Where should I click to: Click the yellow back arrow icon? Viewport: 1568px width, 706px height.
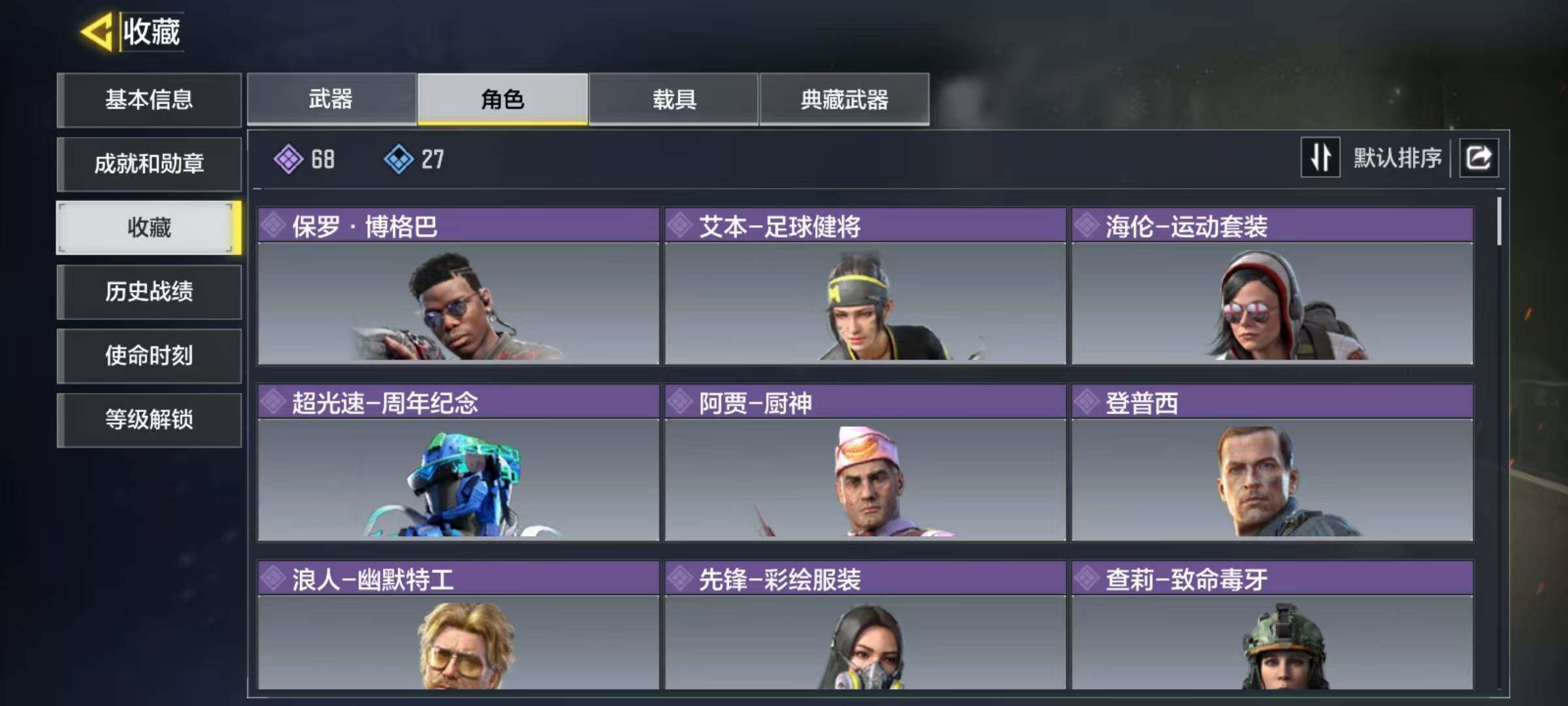(97, 31)
